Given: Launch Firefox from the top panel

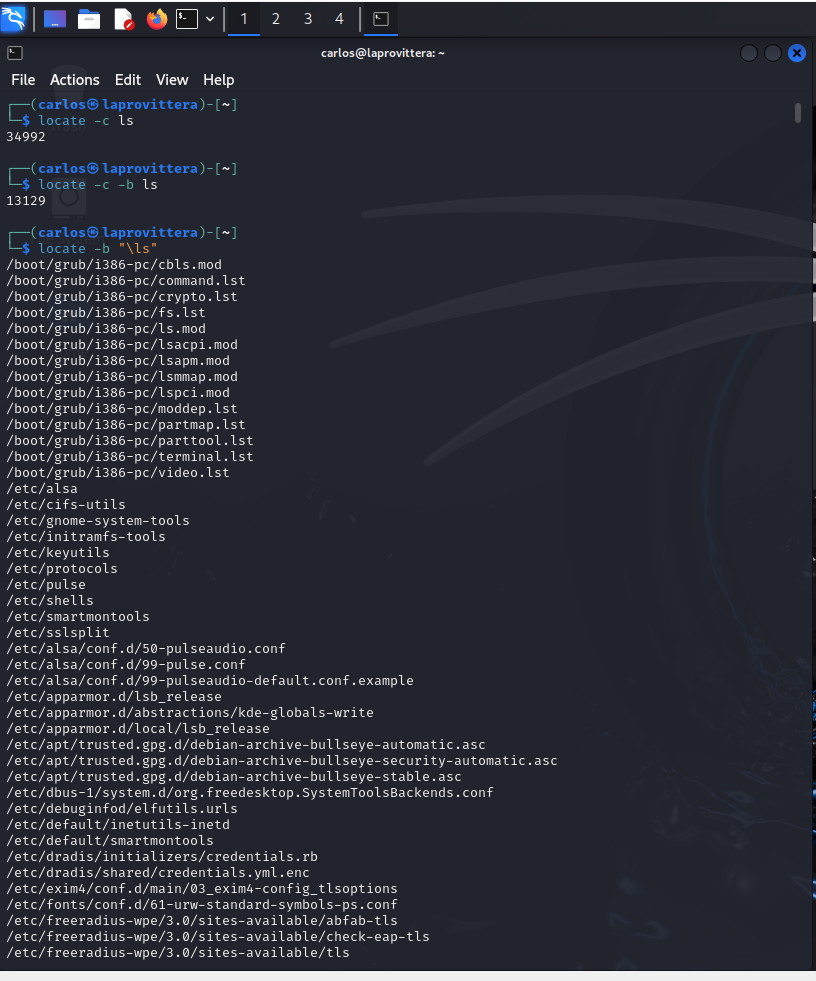Looking at the screenshot, I should (157, 19).
